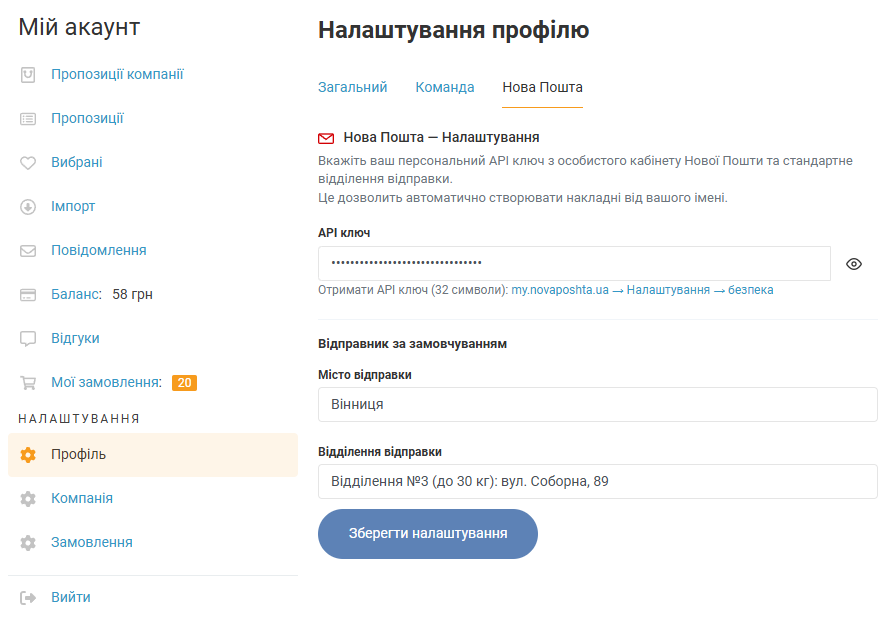Screen dimensions: 894x618
Task: Click the shopping bag icon for company offers
Action: pos(28,75)
